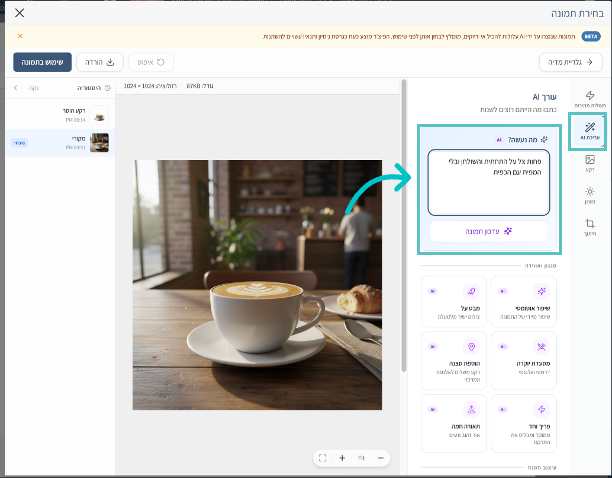Viewport: 612px width, 478px height.
Task: Collapse the history panel with the chevron
Action: click(x=15, y=88)
